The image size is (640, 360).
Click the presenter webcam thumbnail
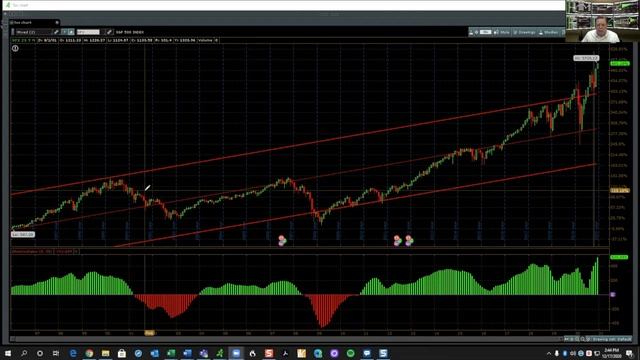pos(602,21)
